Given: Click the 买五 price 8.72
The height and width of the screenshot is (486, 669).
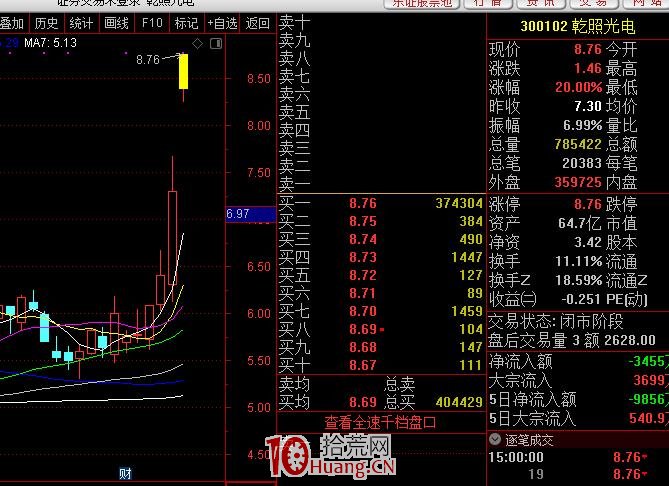Looking at the screenshot, I should tap(363, 275).
